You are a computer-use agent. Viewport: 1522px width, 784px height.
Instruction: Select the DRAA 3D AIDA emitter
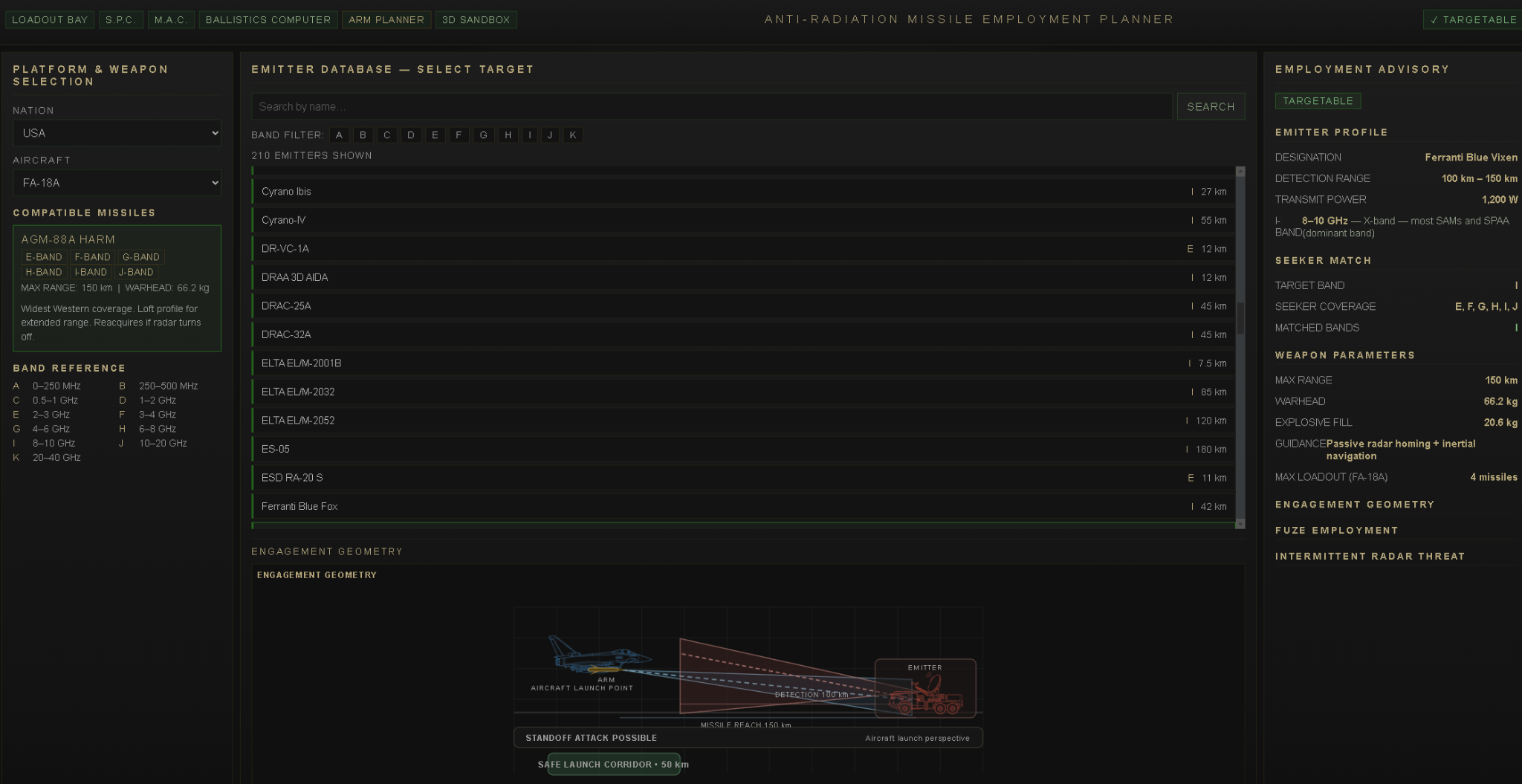point(743,277)
